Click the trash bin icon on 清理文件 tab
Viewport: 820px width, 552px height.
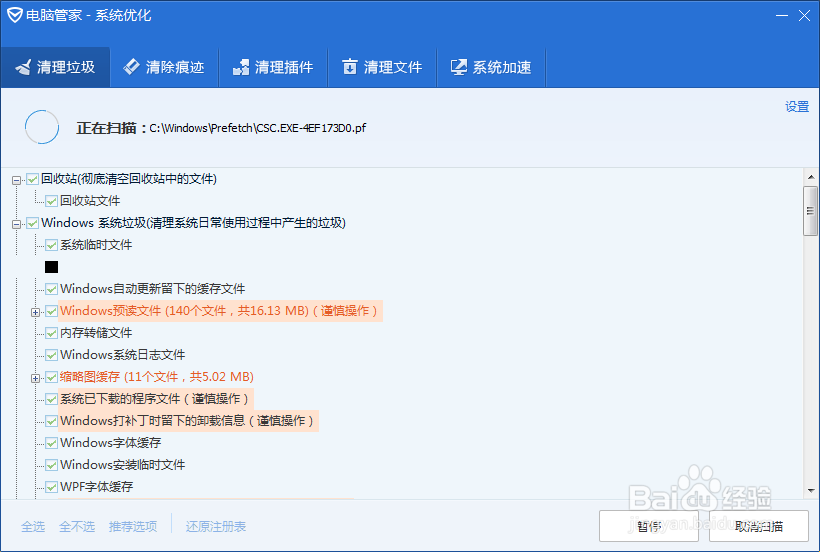point(349,67)
